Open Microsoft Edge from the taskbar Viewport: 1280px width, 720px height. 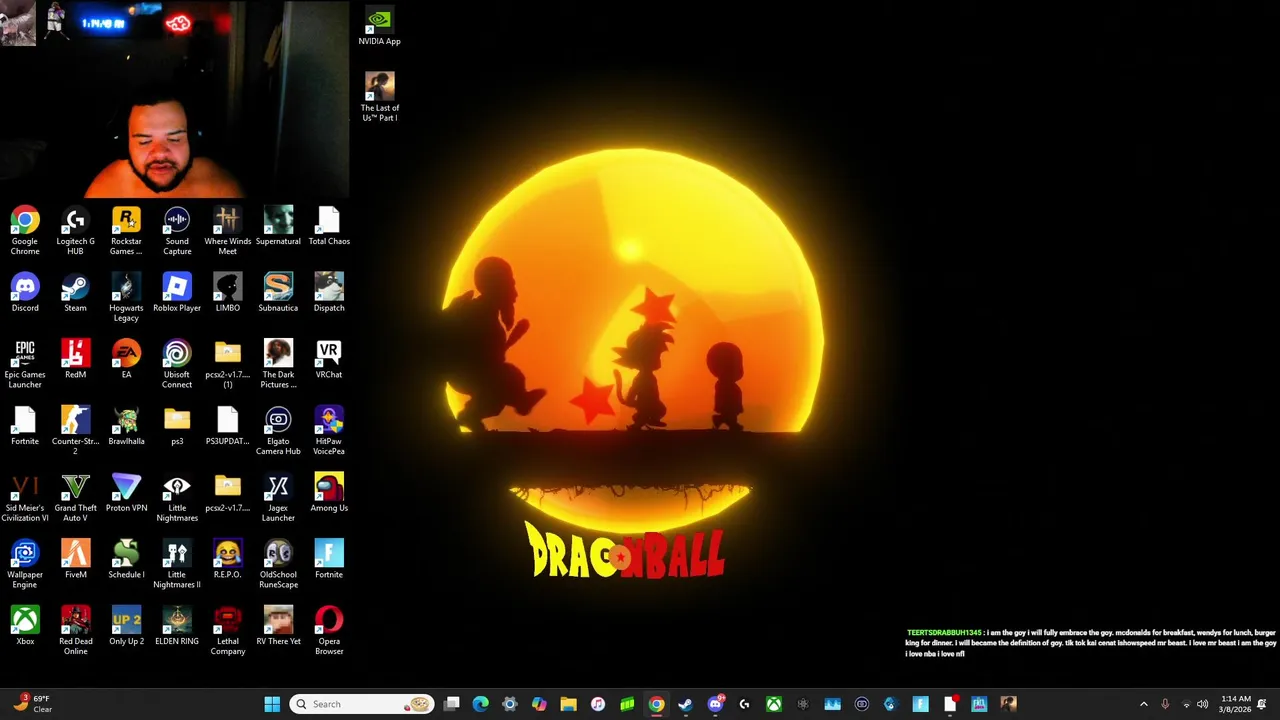pyautogui.click(x=481, y=704)
